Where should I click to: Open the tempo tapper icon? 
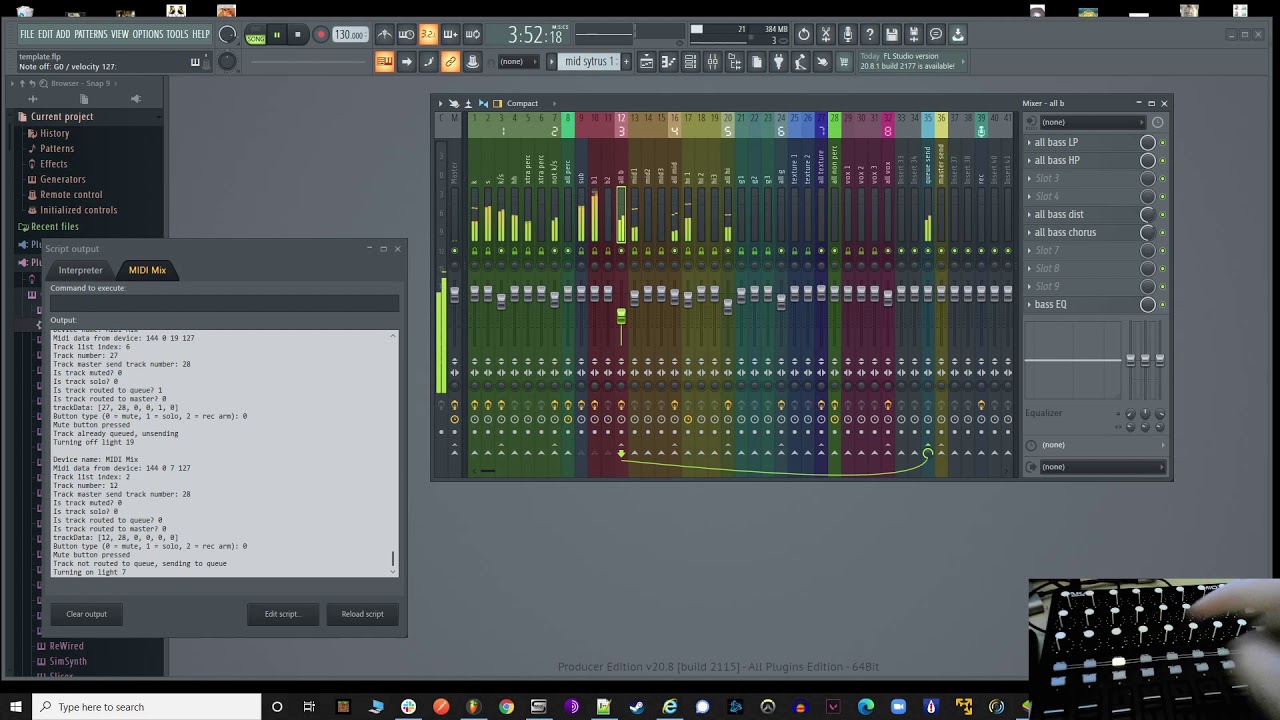pyautogui.click(x=800, y=62)
